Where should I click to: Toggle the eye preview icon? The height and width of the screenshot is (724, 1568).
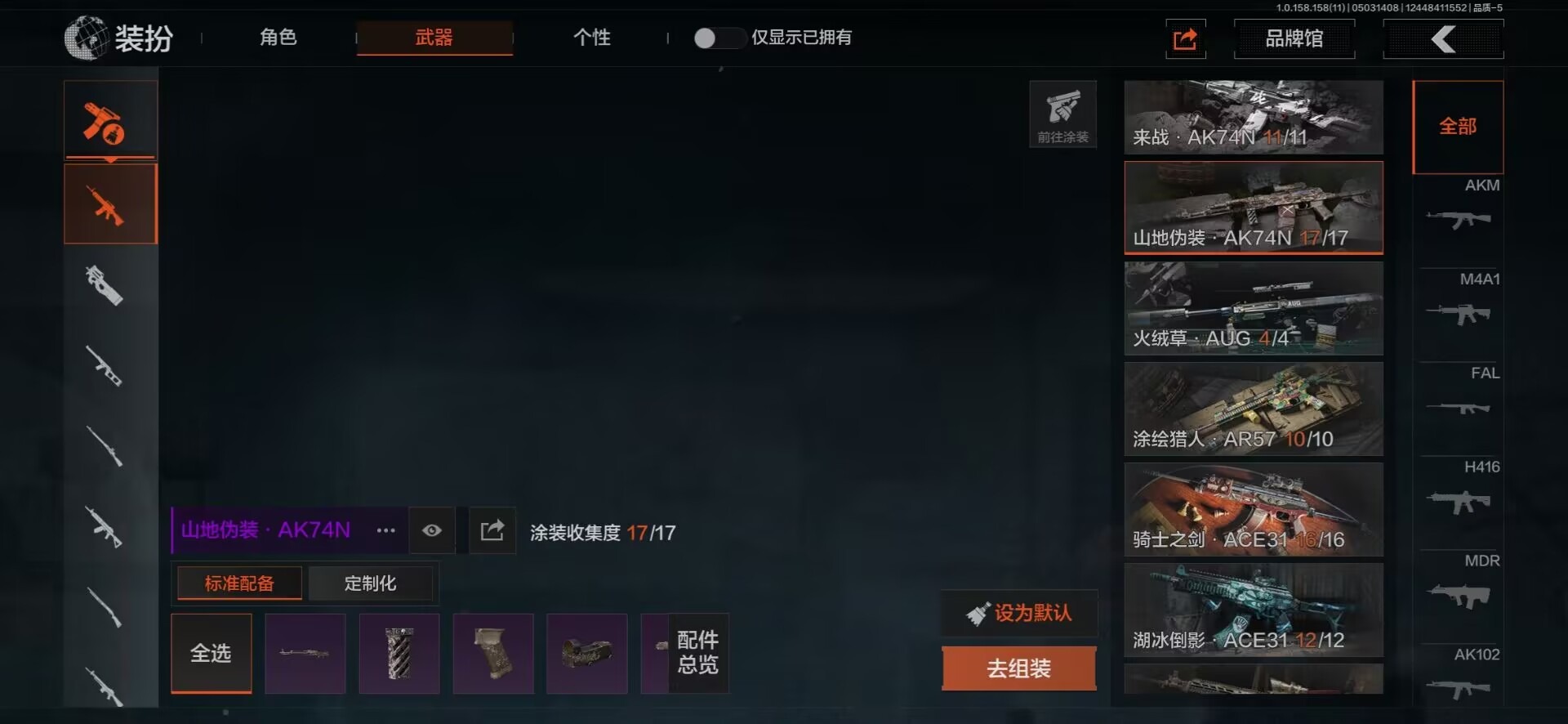pos(432,530)
